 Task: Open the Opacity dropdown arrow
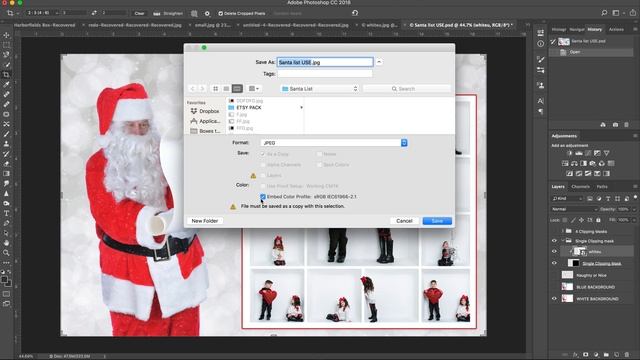[x=634, y=209]
